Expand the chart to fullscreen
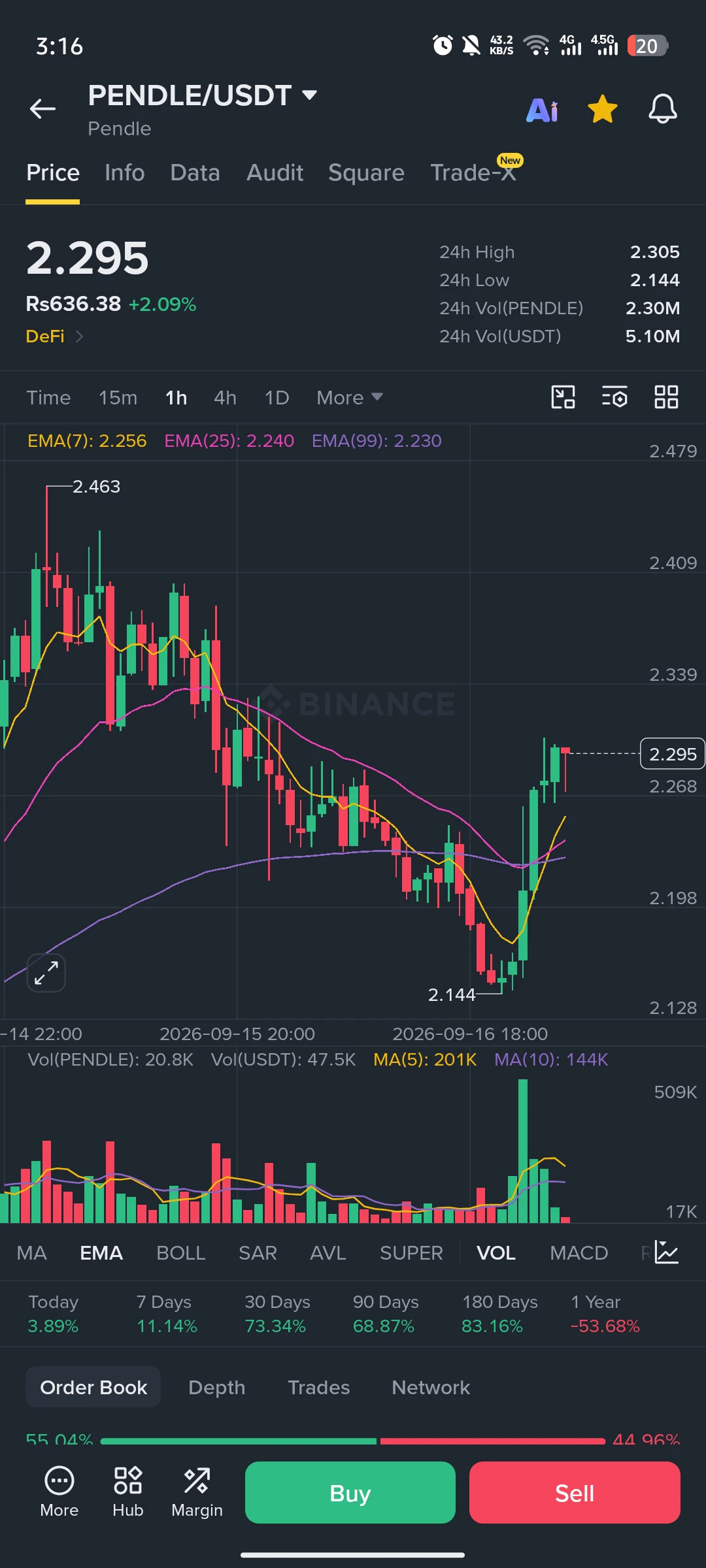The height and width of the screenshot is (1568, 706). tap(46, 972)
